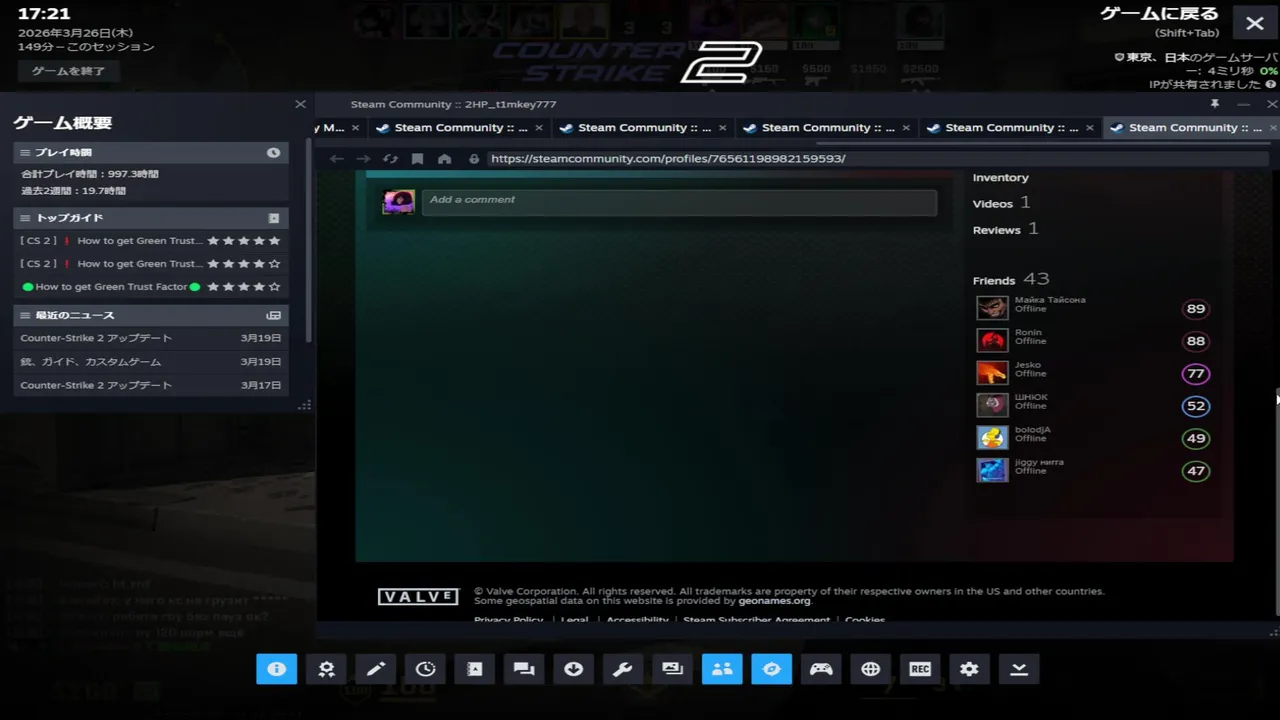1280x720 pixels.
Task: Click the browser page vertical scrollbar
Action: click(1277, 500)
